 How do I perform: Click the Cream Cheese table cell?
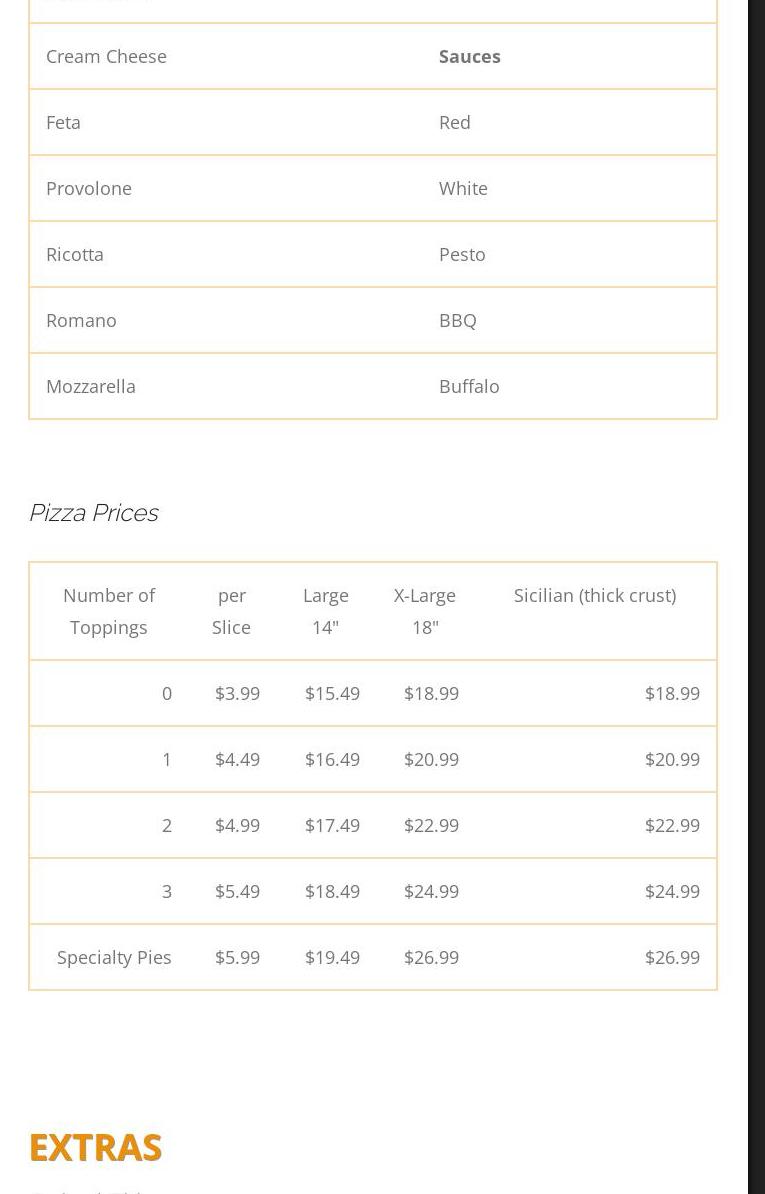(x=106, y=56)
